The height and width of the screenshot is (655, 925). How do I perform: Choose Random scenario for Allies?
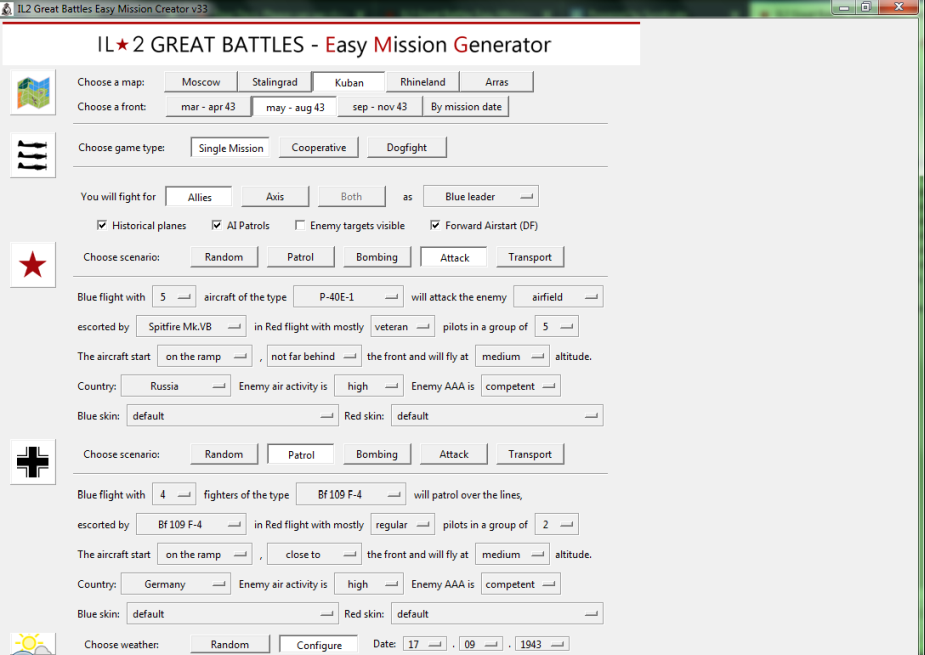coord(224,257)
